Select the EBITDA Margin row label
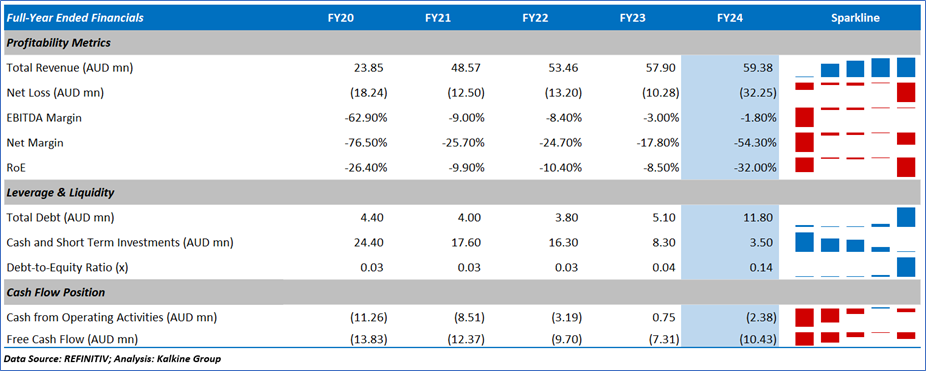This screenshot has height=371, width=926. point(44,118)
